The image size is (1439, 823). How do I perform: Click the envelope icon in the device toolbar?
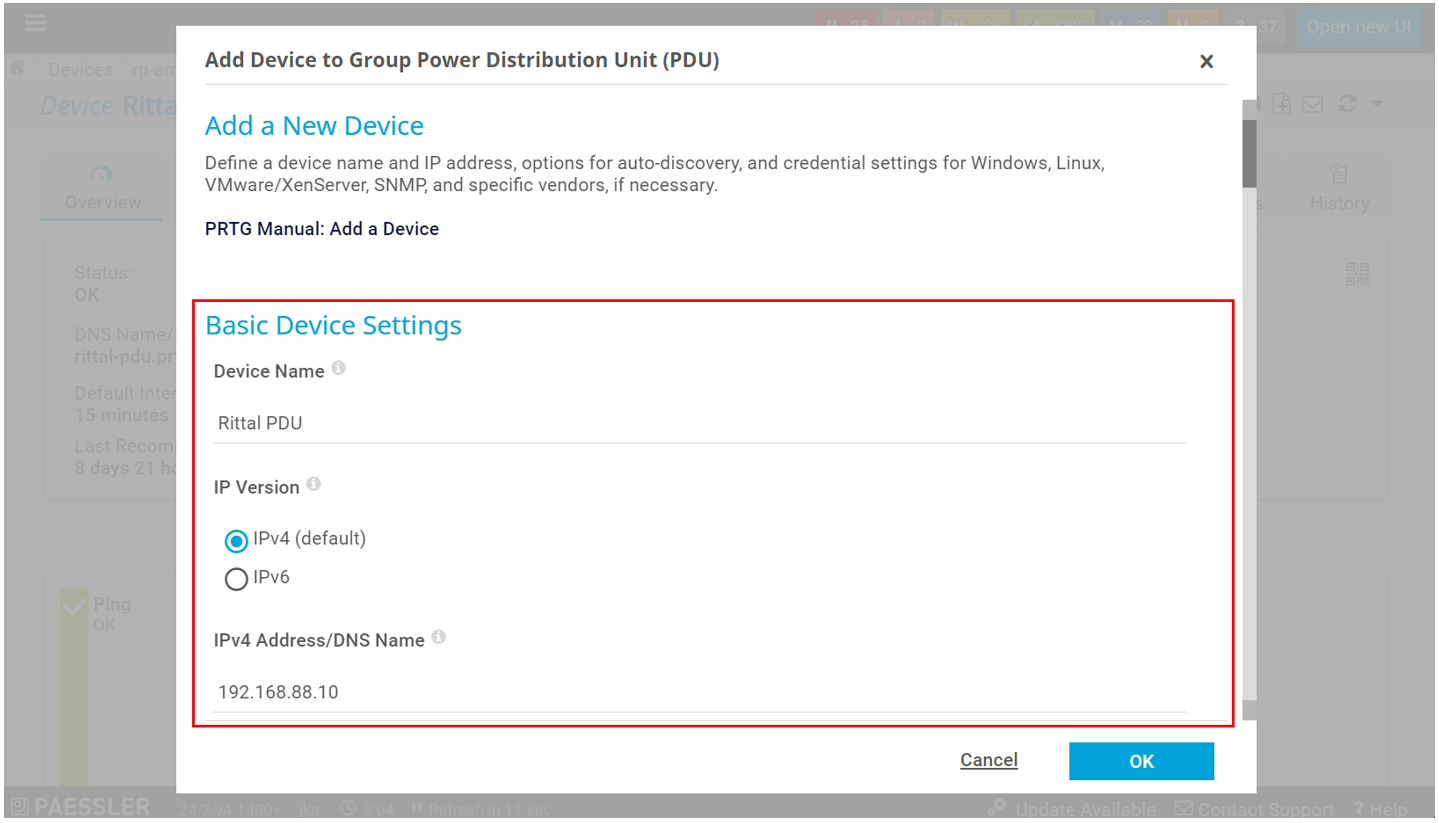pos(1312,105)
